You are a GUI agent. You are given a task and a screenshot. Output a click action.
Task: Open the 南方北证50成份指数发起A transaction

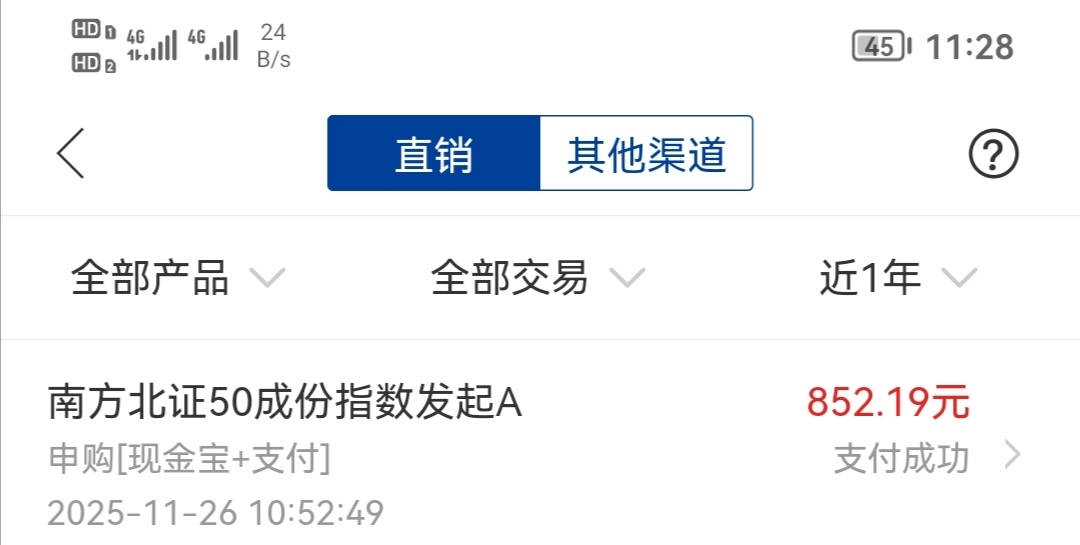[x=540, y=455]
